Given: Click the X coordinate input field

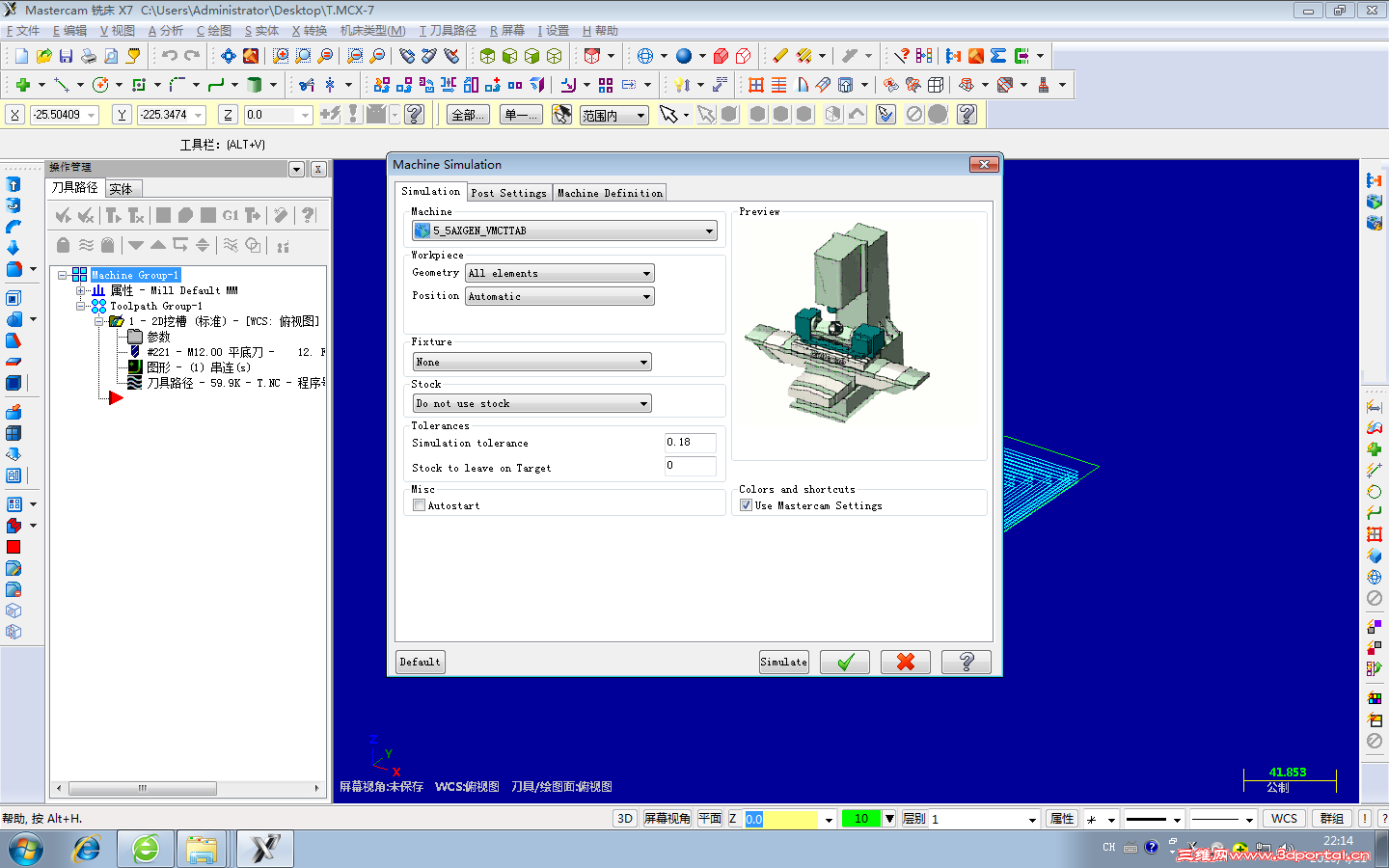Looking at the screenshot, I should [65, 115].
